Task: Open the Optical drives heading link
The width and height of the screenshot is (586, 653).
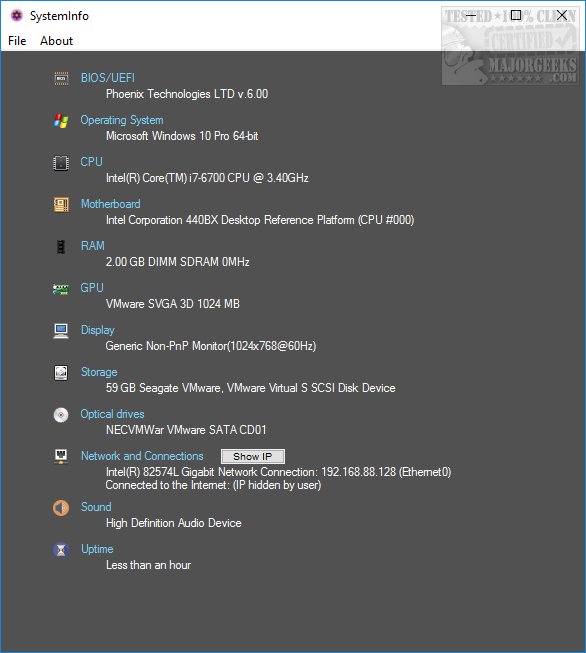Action: 112,414
